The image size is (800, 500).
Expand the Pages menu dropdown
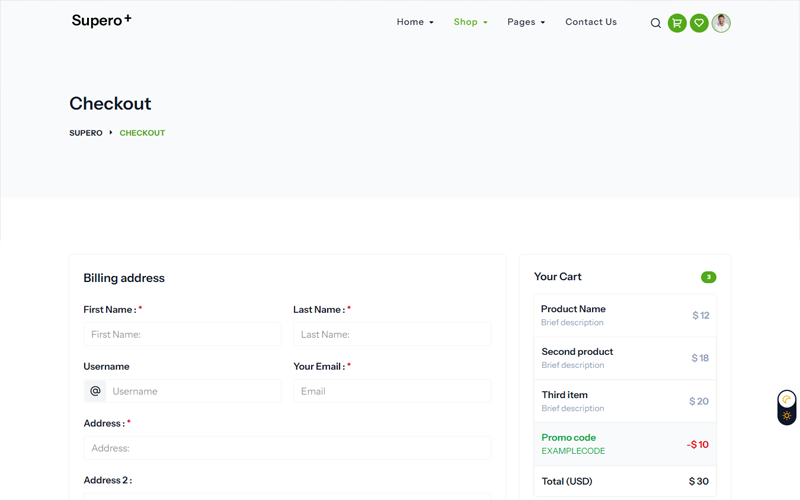coord(526,22)
